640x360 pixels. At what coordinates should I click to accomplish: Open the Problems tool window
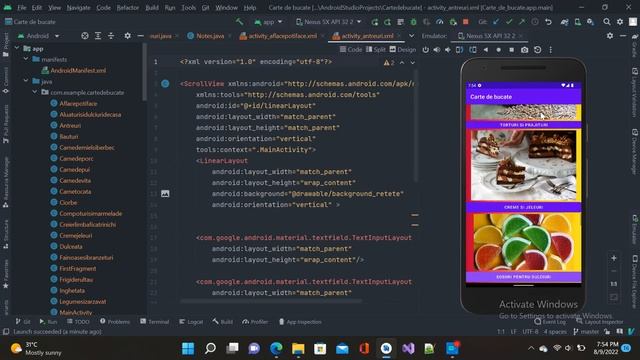pos(115,322)
